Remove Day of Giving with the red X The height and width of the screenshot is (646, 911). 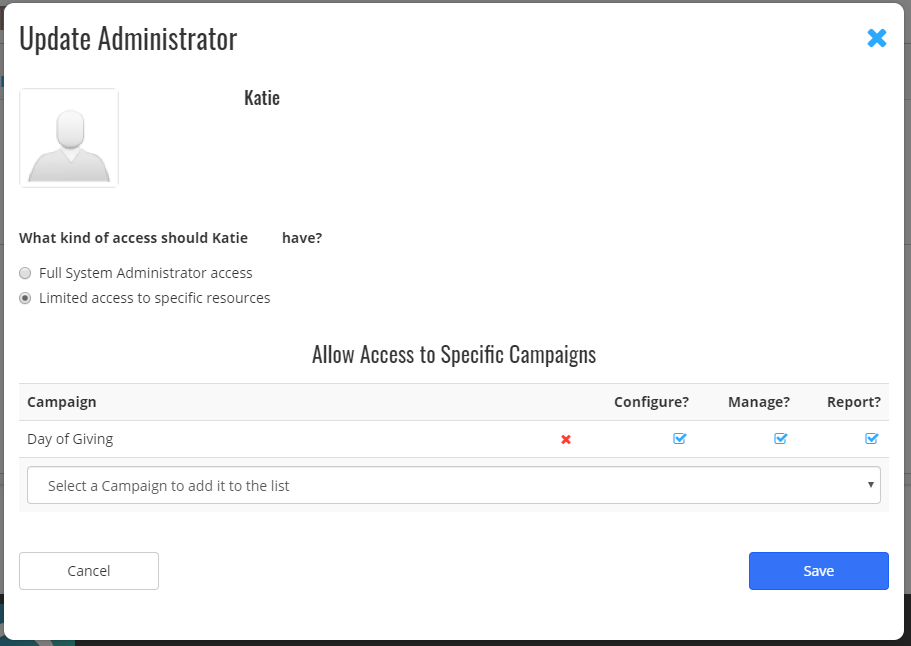[565, 438]
